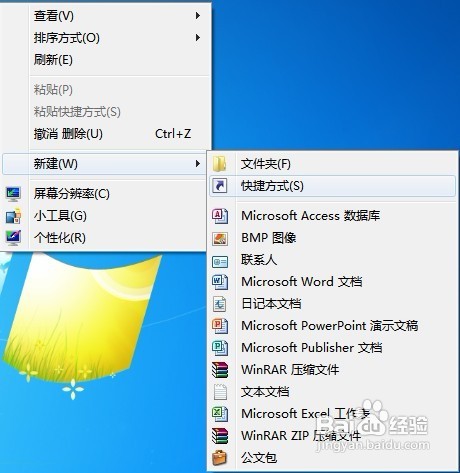The height and width of the screenshot is (473, 460).
Task: Expand the 查看(V) submenu arrow
Action: (198, 15)
